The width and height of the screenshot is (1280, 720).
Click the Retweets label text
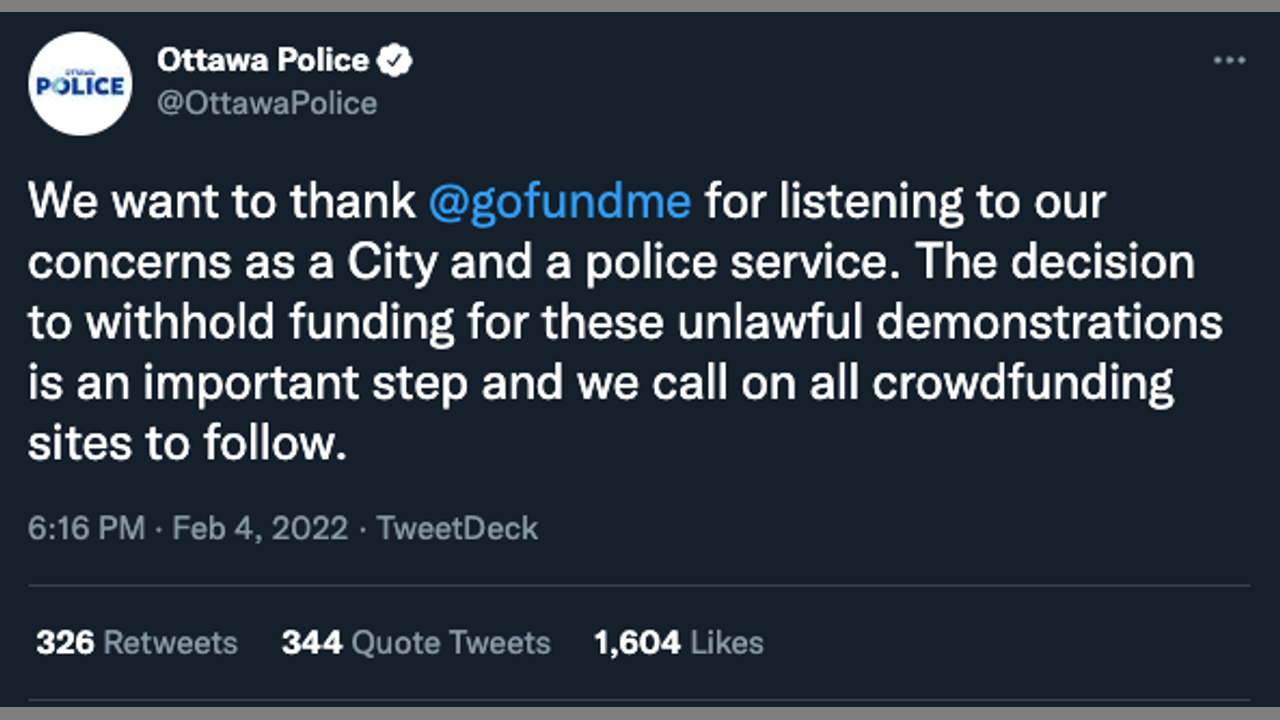[170, 642]
